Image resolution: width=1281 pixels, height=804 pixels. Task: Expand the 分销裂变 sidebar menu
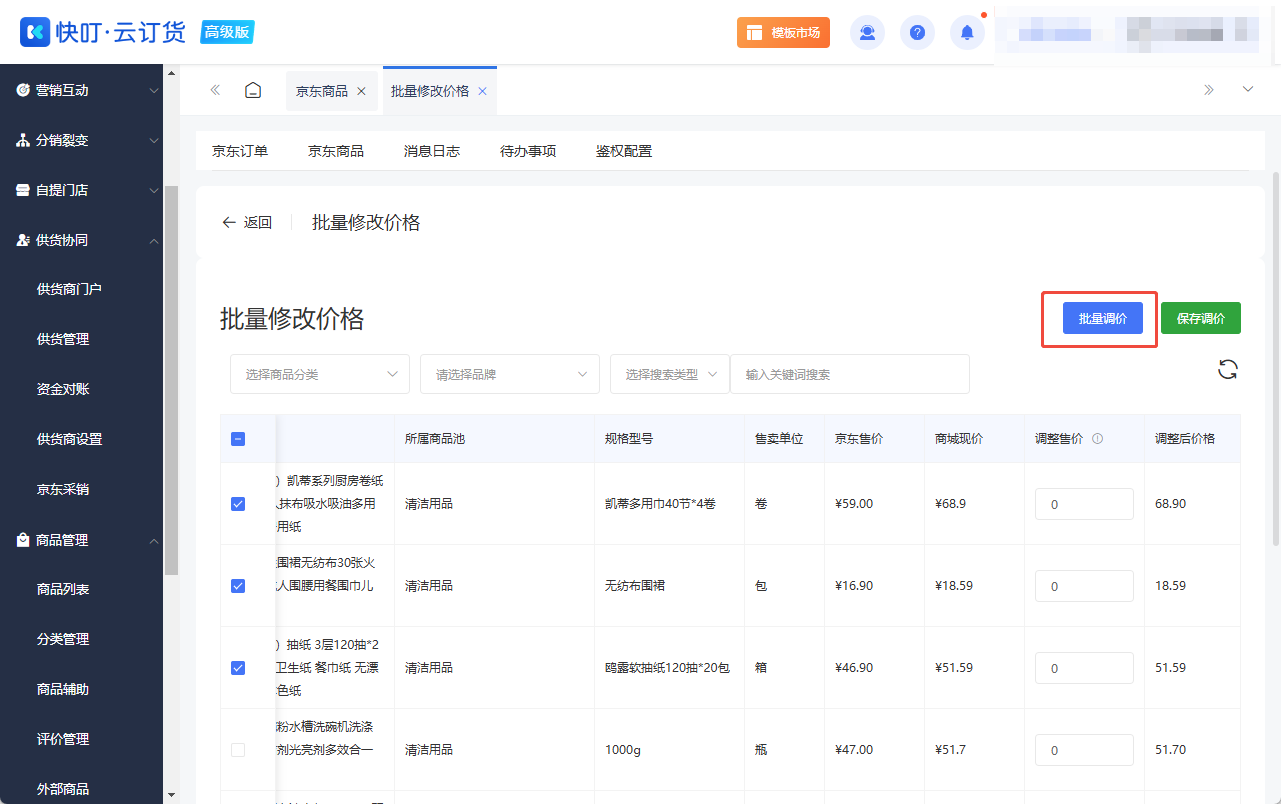154,141
